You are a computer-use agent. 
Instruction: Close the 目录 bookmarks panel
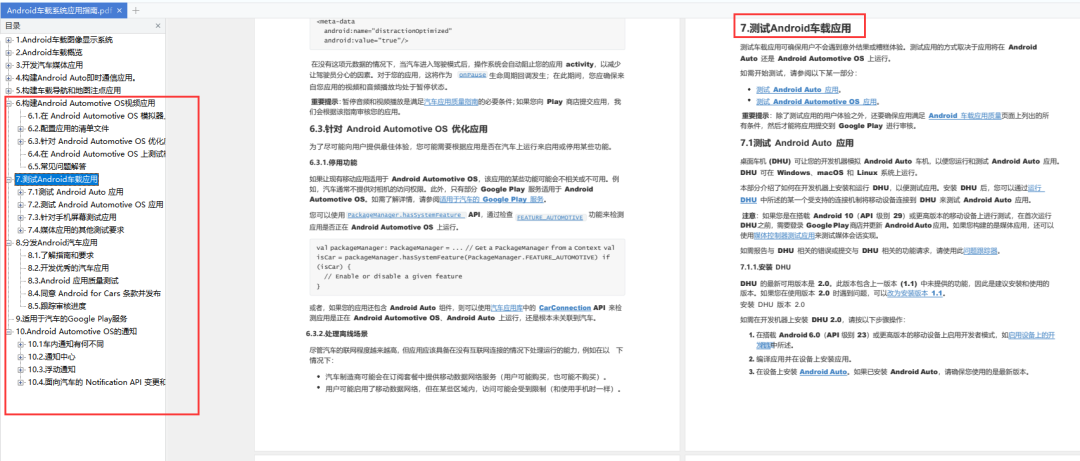[x=158, y=26]
